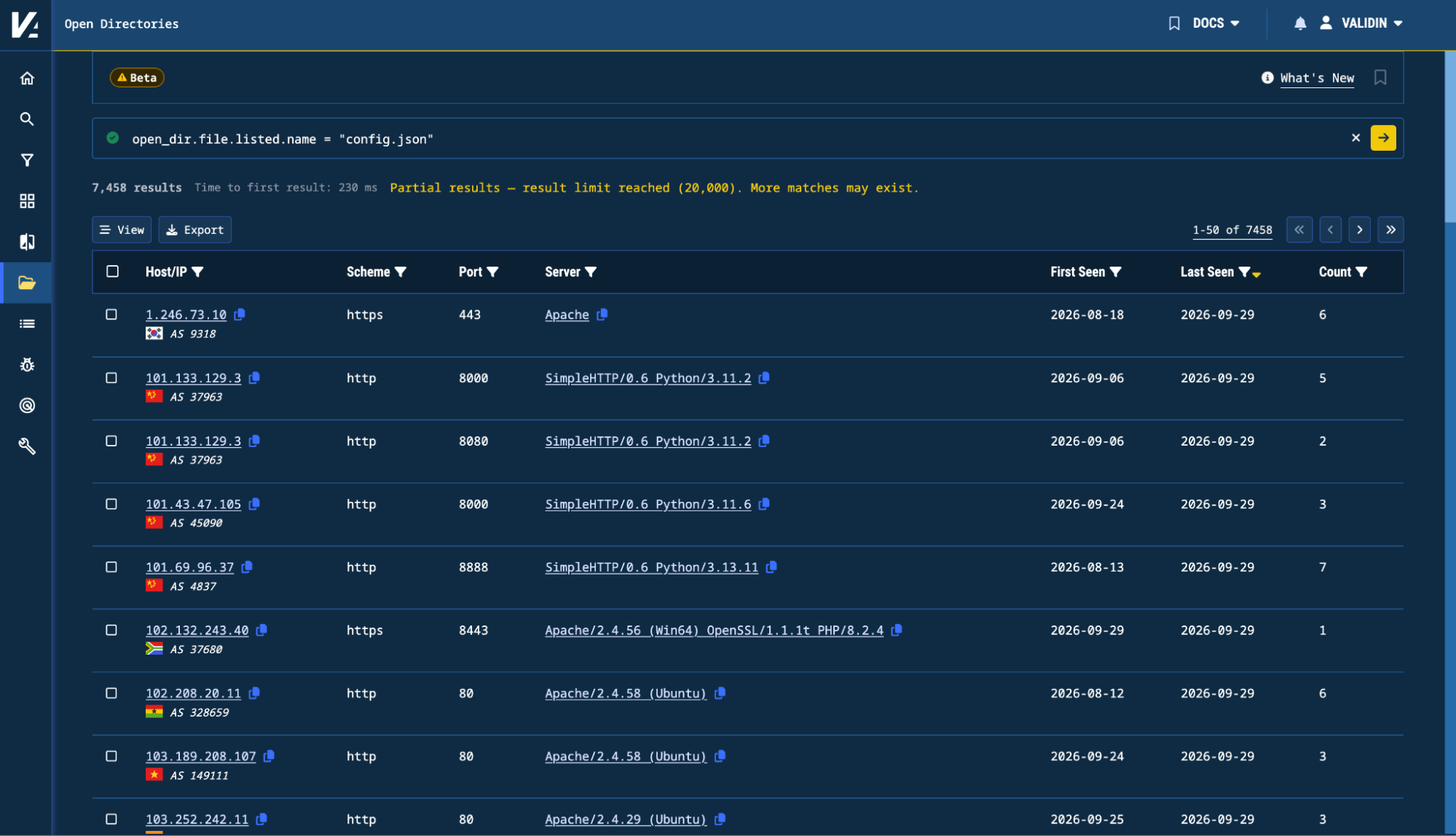Viewport: 1456px width, 836px height.
Task: Open Port column filter
Action: coord(492,272)
